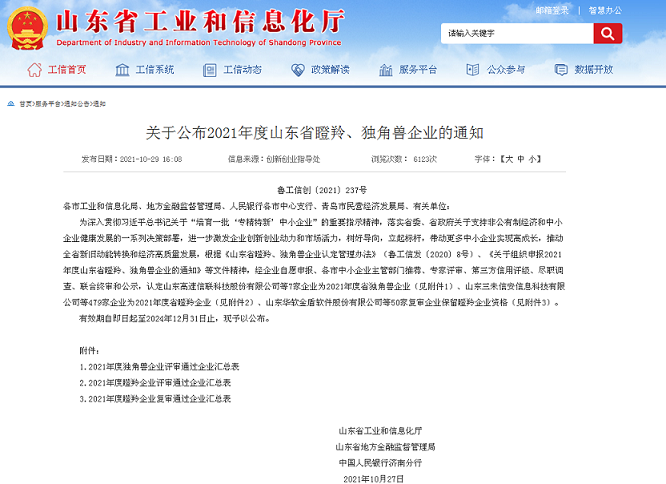Open the 工信系统 menu item
The width and height of the screenshot is (666, 484).
(x=155, y=70)
